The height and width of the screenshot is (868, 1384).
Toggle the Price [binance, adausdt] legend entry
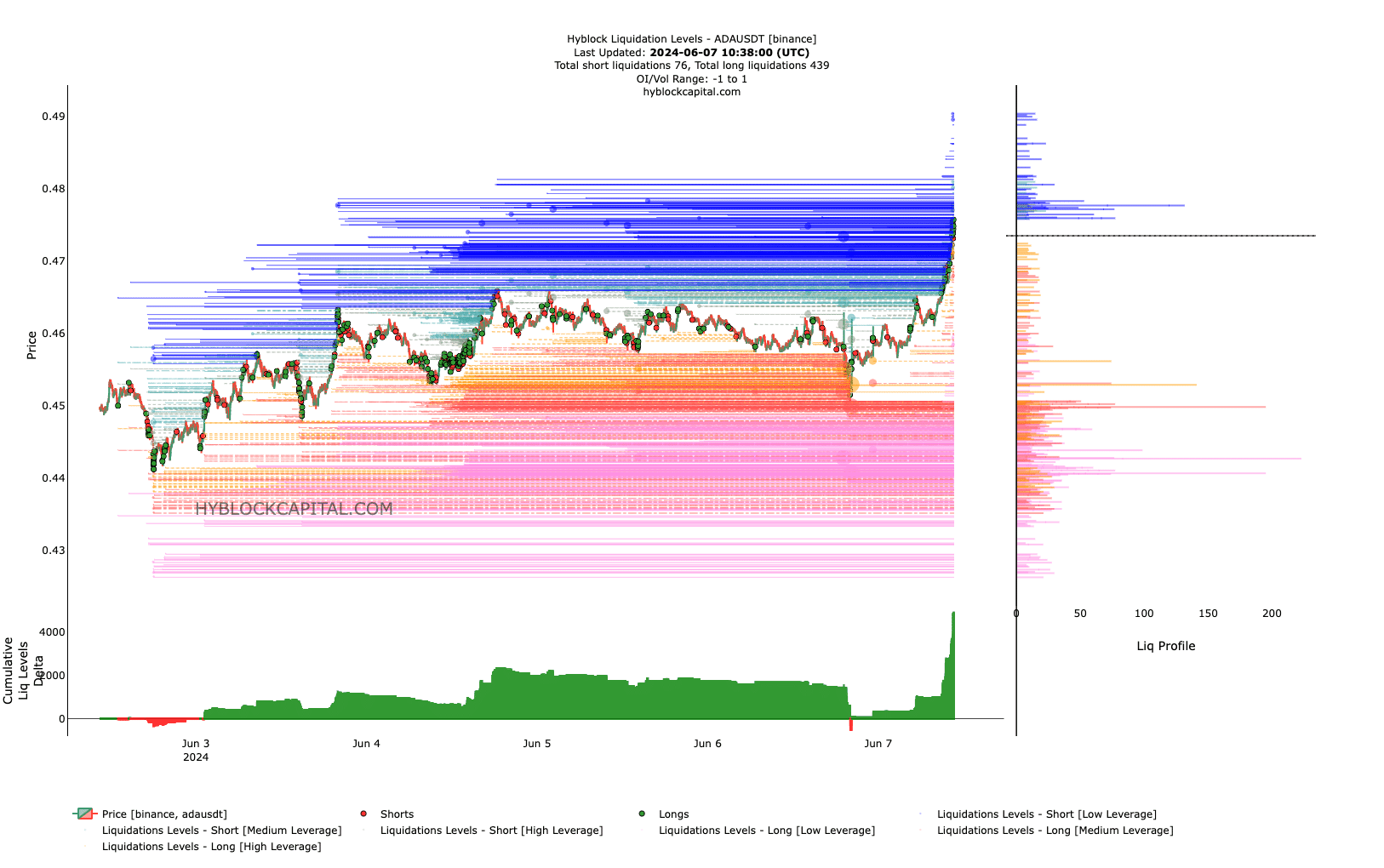[x=151, y=814]
